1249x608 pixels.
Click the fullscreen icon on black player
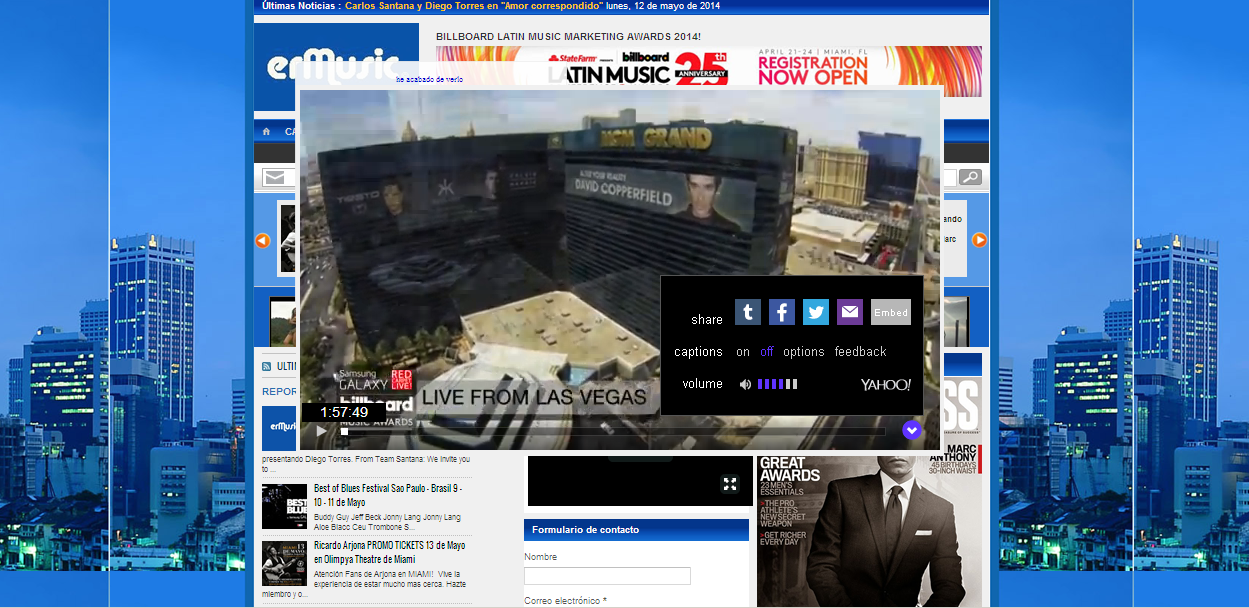click(x=730, y=484)
